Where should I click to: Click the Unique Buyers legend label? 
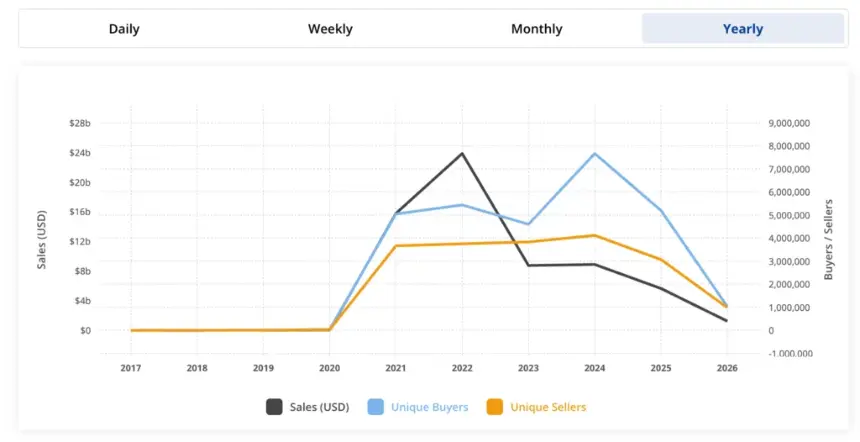[x=429, y=407]
